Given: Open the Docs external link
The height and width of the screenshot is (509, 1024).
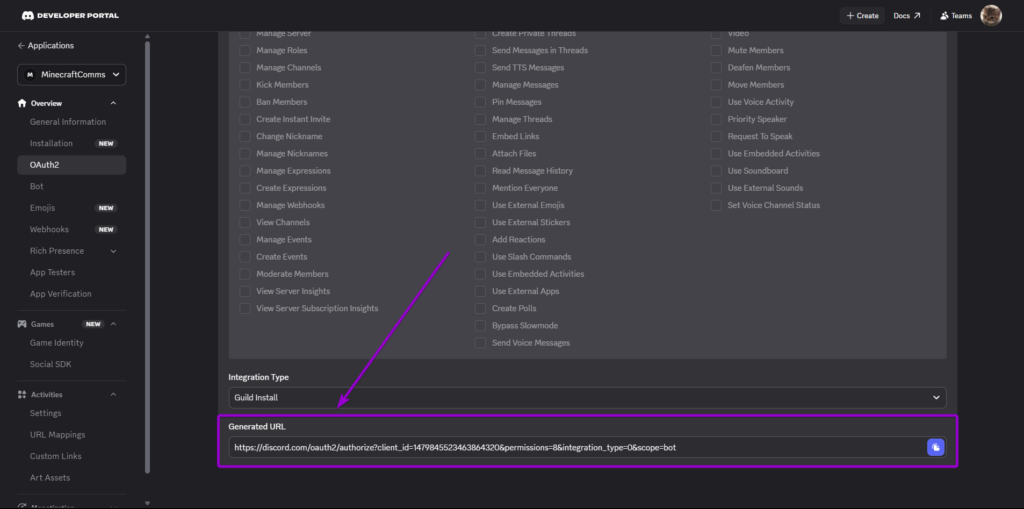Looking at the screenshot, I should tap(906, 16).
